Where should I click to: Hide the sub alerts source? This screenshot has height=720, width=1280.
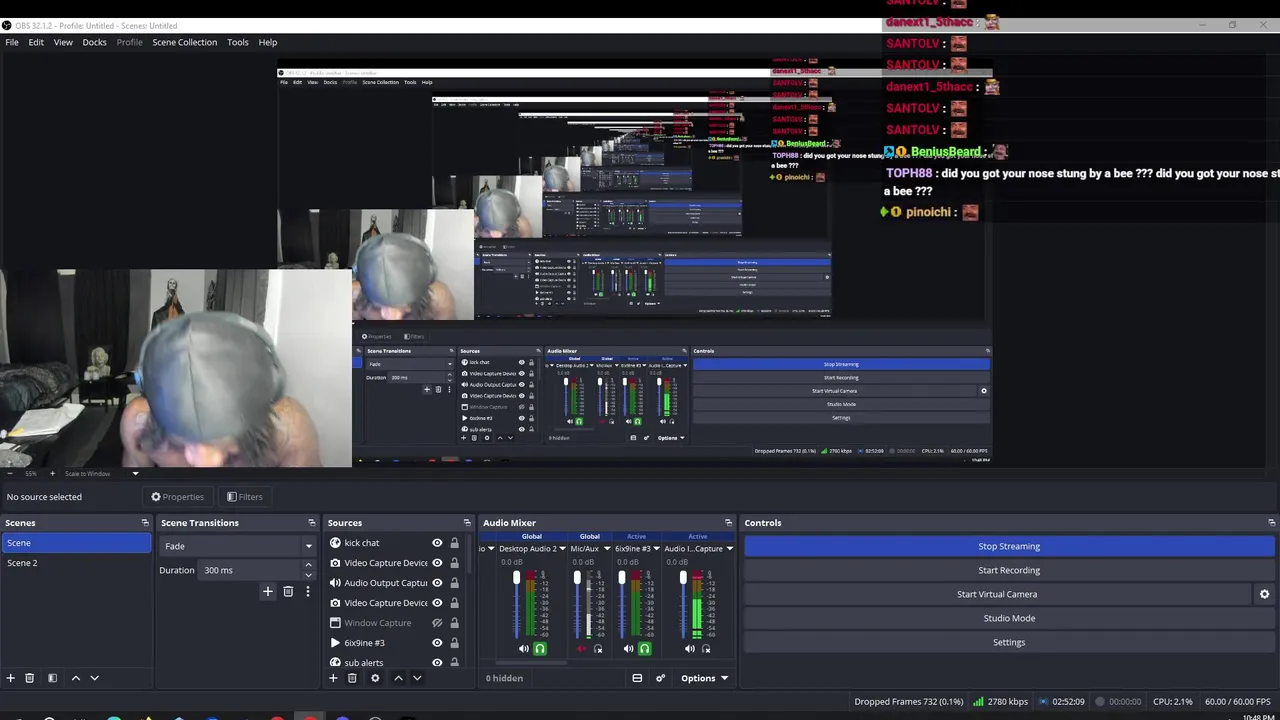pyautogui.click(x=437, y=662)
